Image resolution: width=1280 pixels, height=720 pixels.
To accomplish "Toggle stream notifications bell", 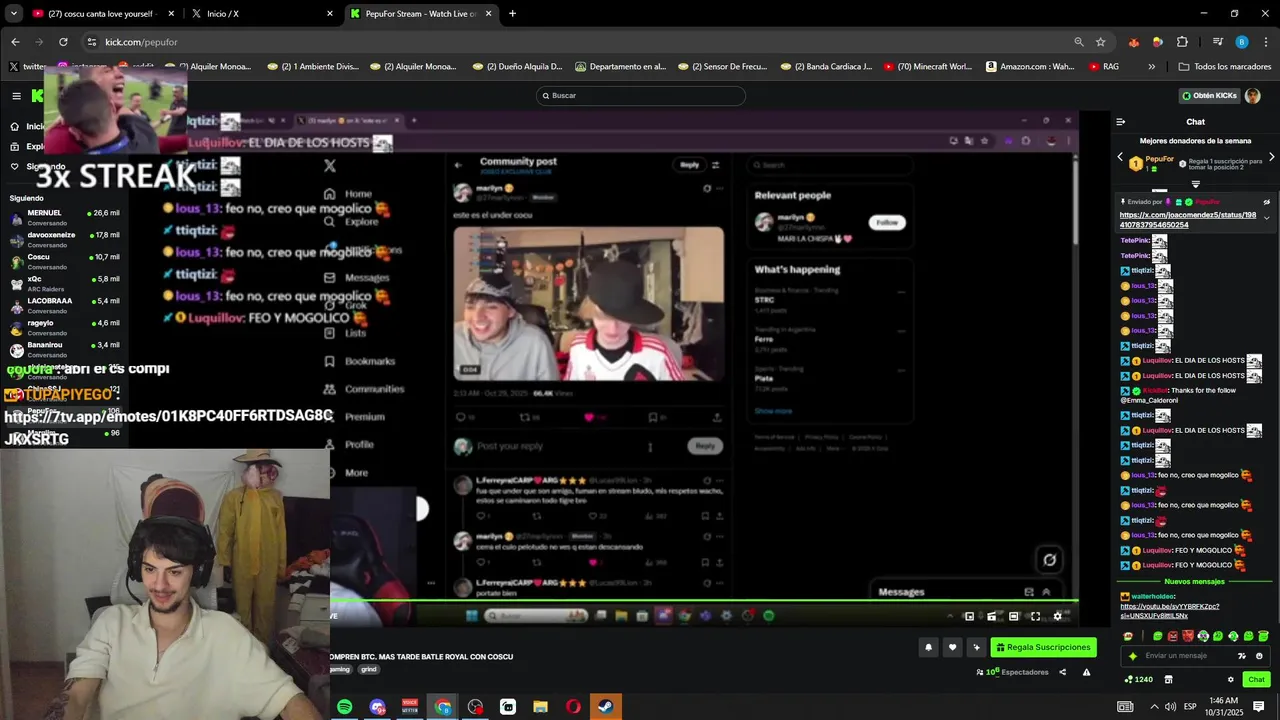I will (928, 647).
